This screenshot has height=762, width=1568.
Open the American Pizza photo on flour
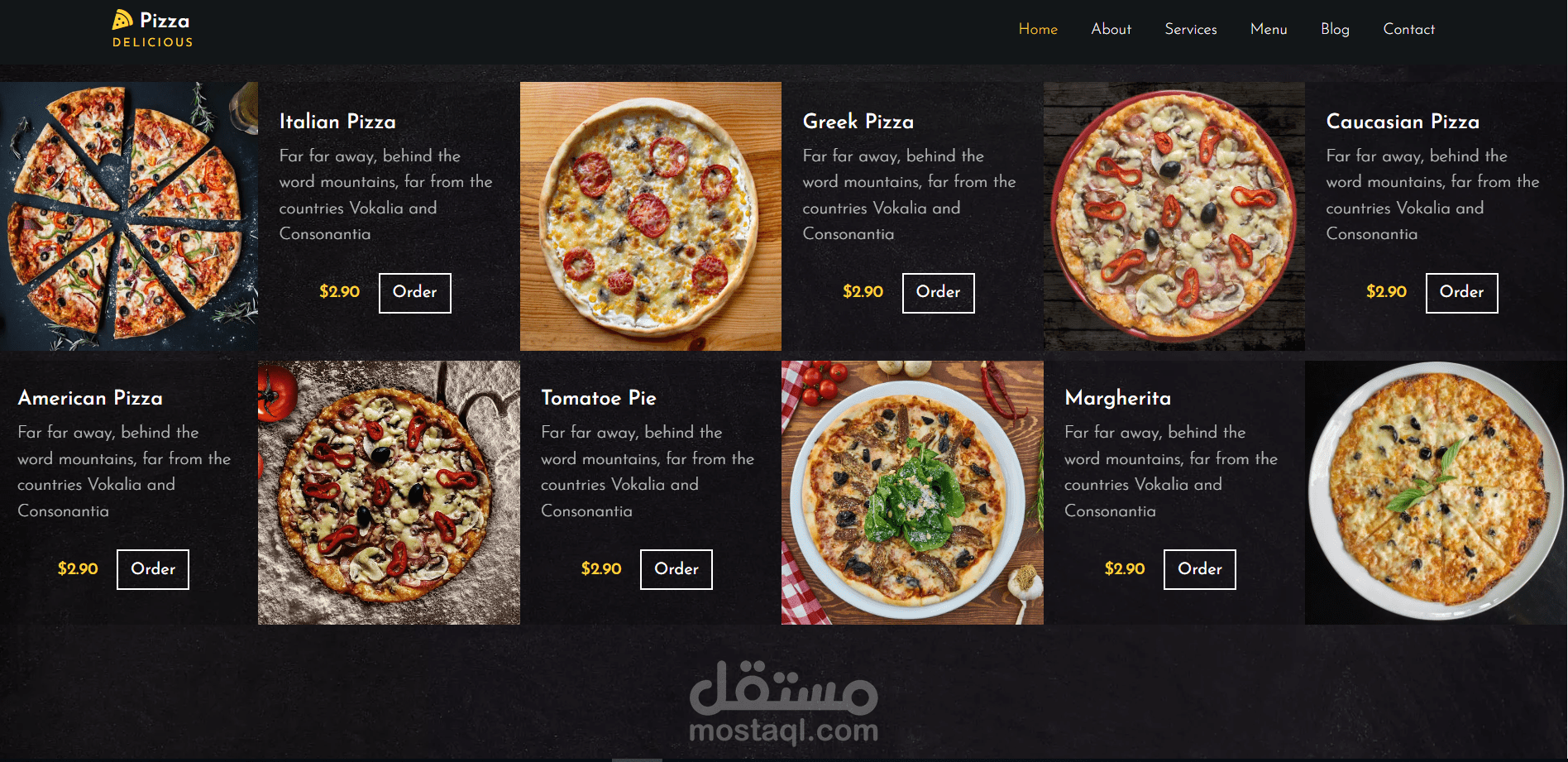[389, 492]
